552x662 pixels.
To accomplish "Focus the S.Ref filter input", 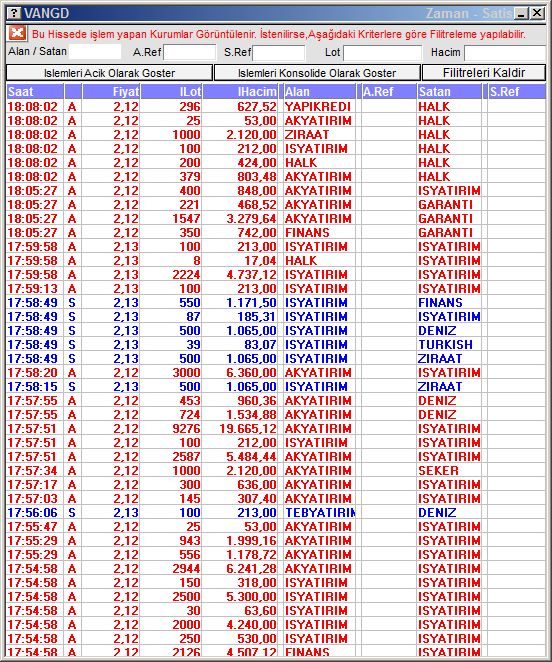I will (279, 53).
